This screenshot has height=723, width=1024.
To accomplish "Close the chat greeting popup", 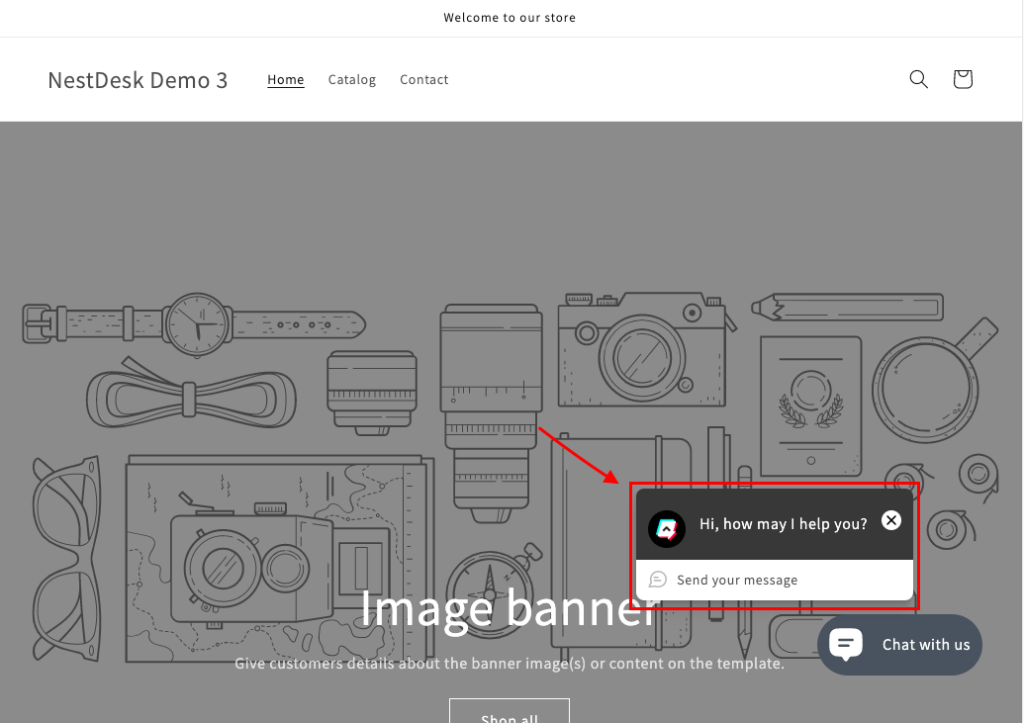I will click(891, 521).
